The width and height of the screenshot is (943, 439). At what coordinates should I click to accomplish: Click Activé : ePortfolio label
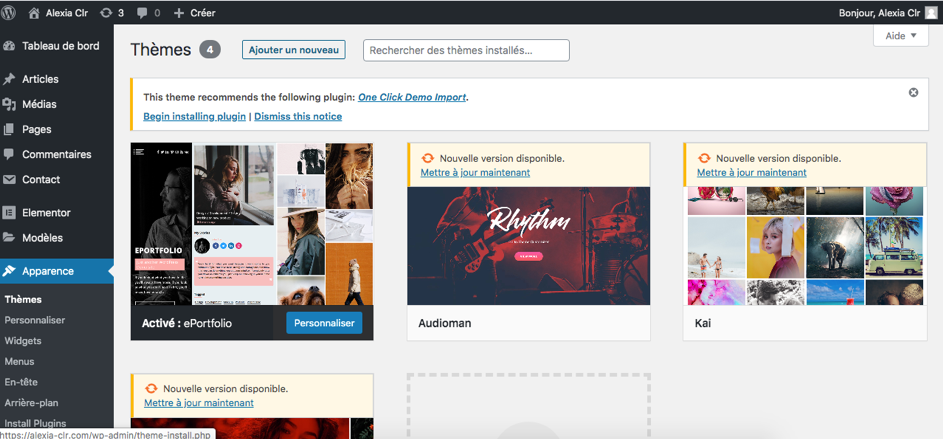tap(186, 324)
